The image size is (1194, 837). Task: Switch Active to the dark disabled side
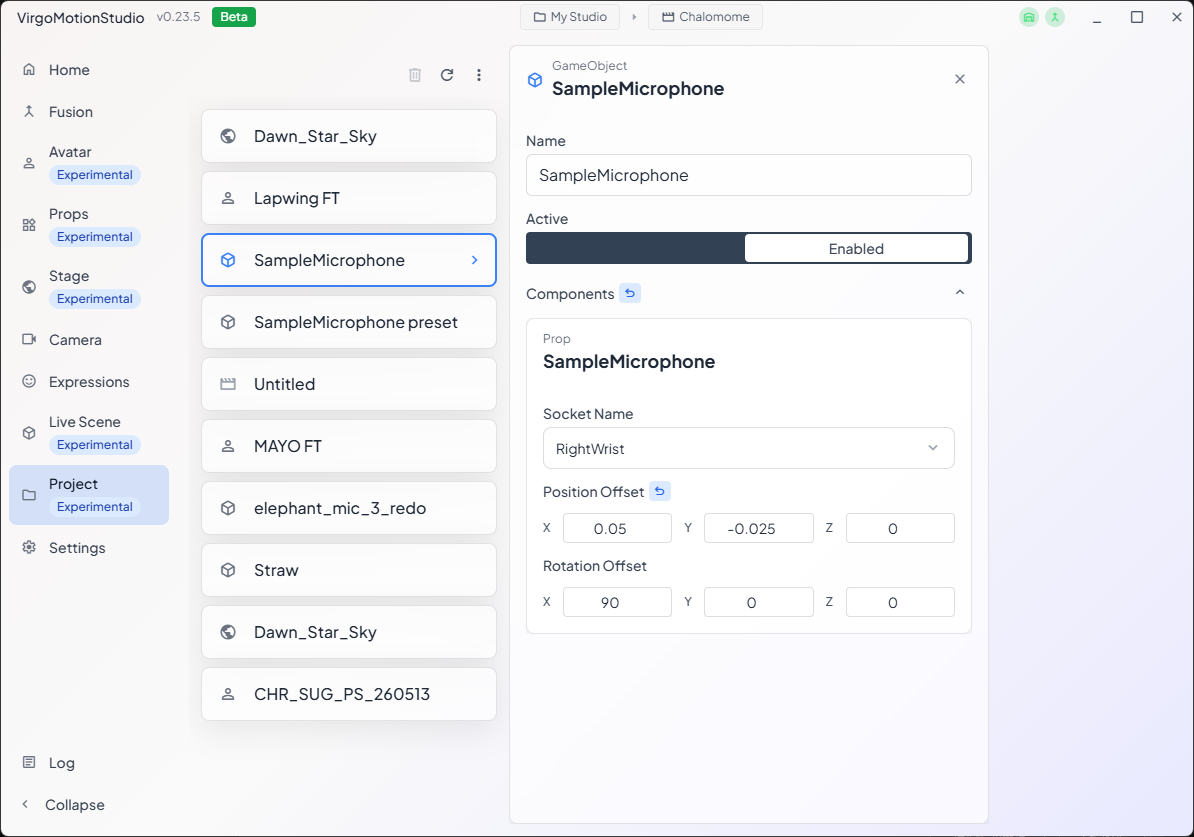click(x=636, y=248)
